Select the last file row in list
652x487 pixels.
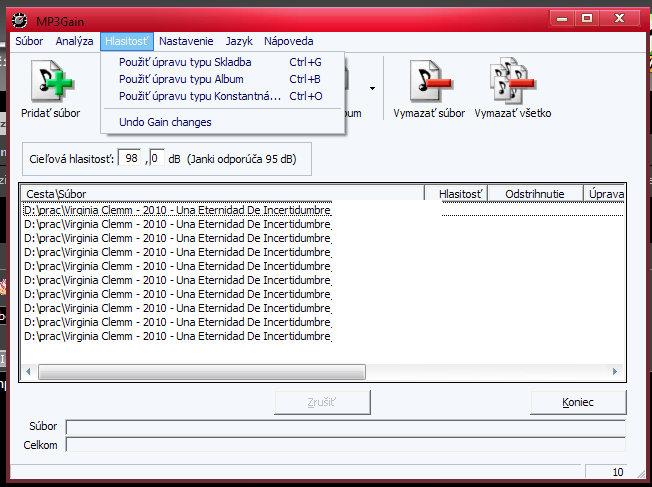(323, 336)
